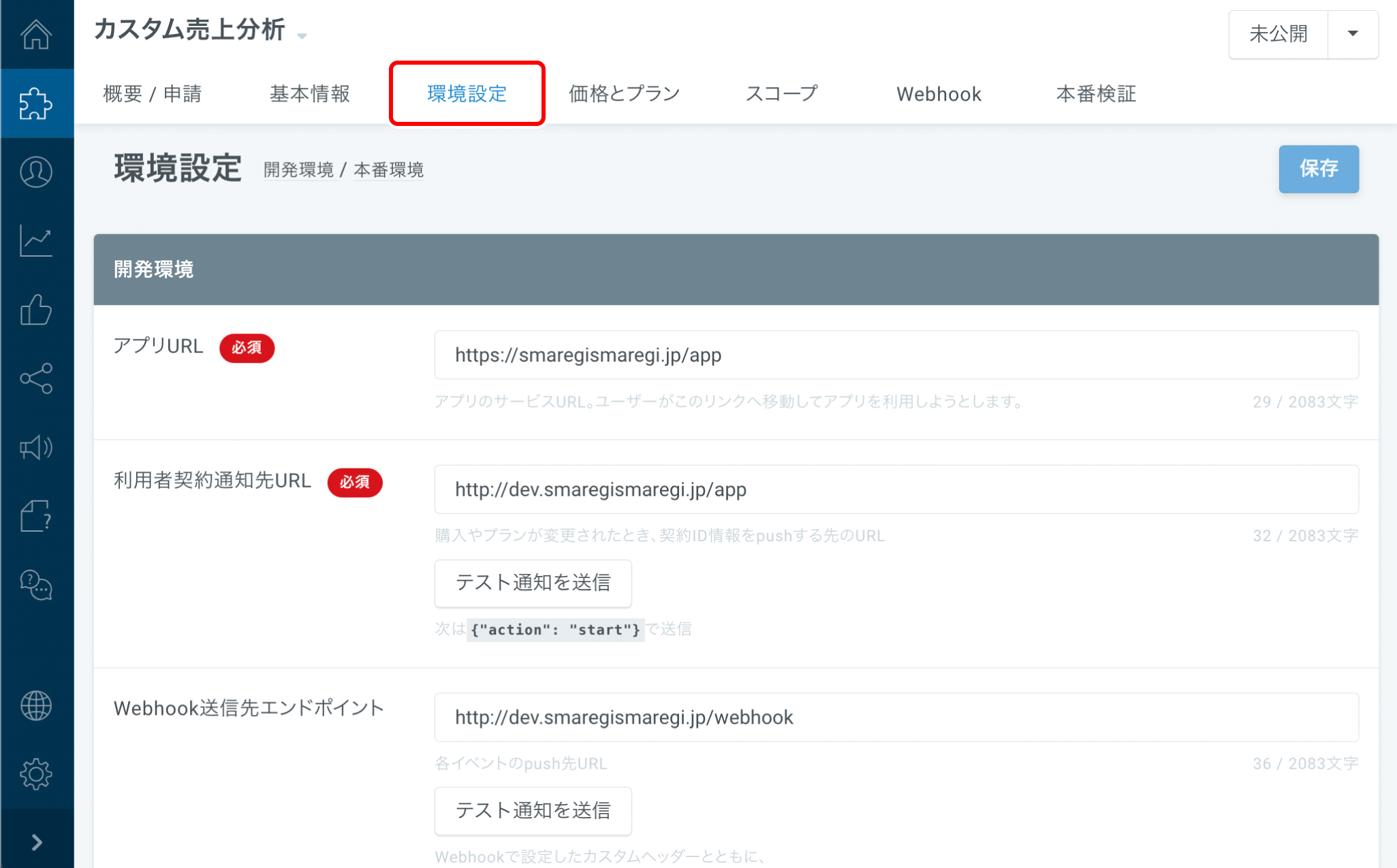Screen dimensions: 1397x868
Task: Click the home icon in sidebar
Action: [36, 35]
